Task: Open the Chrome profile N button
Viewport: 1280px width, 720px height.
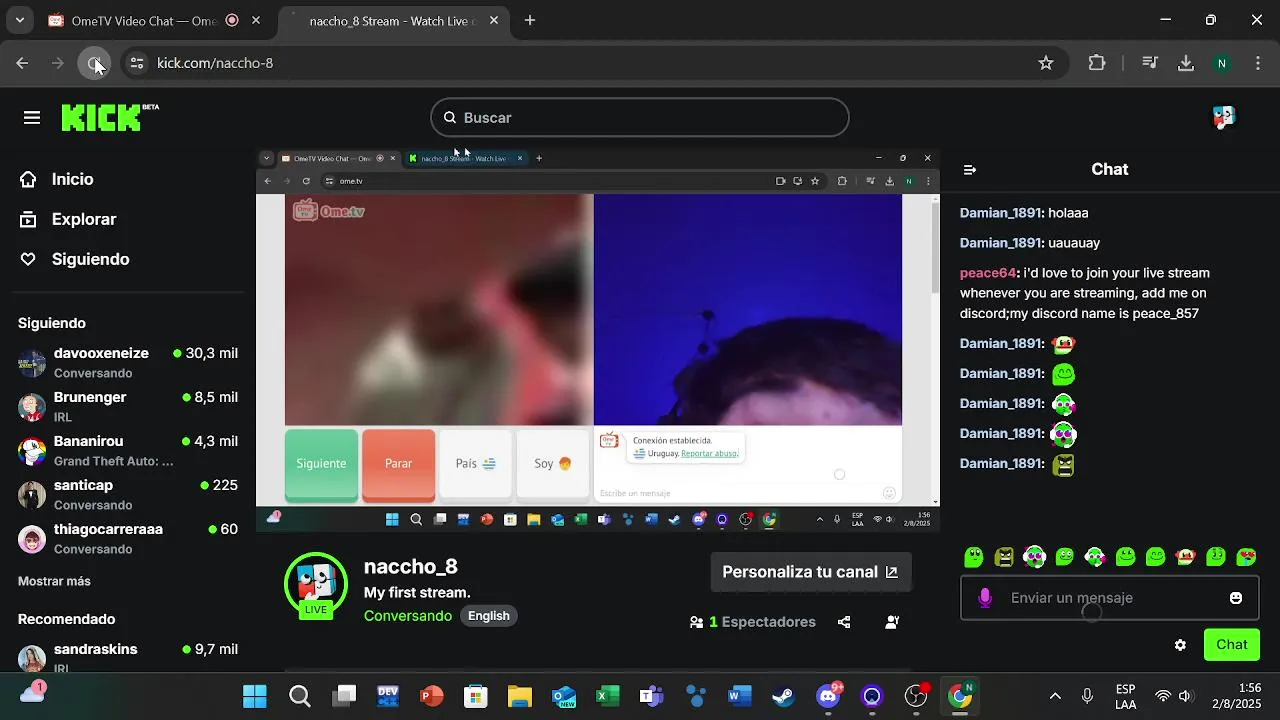Action: [1221, 63]
